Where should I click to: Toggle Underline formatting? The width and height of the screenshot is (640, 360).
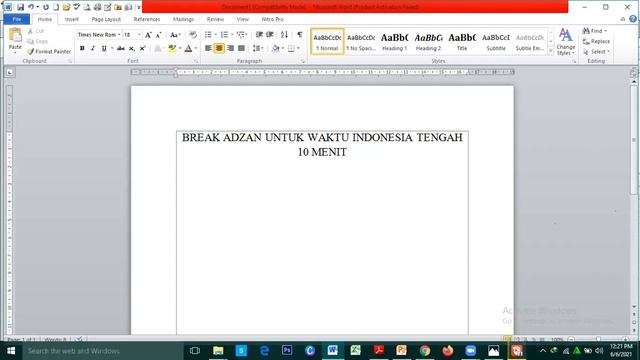pyautogui.click(x=104, y=48)
